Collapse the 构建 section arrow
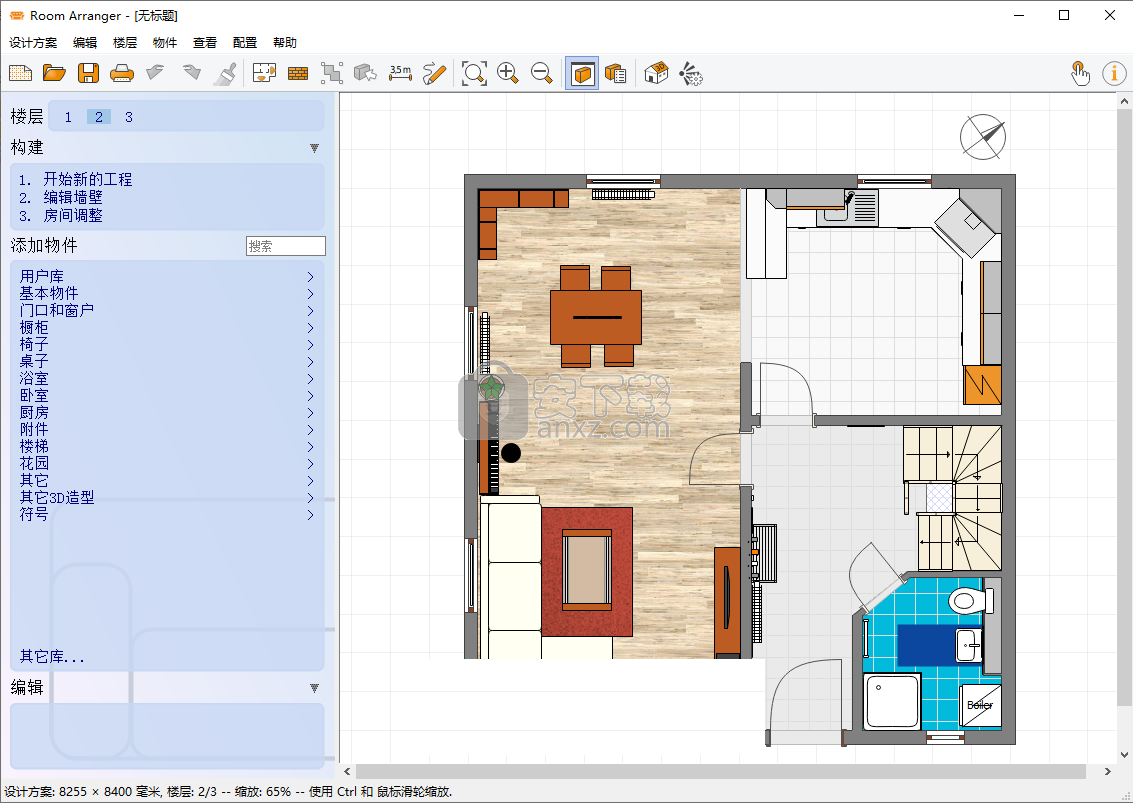 pos(314,148)
